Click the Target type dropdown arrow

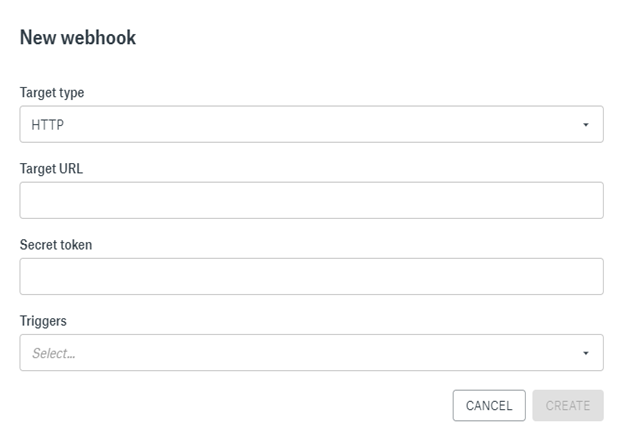(585, 125)
